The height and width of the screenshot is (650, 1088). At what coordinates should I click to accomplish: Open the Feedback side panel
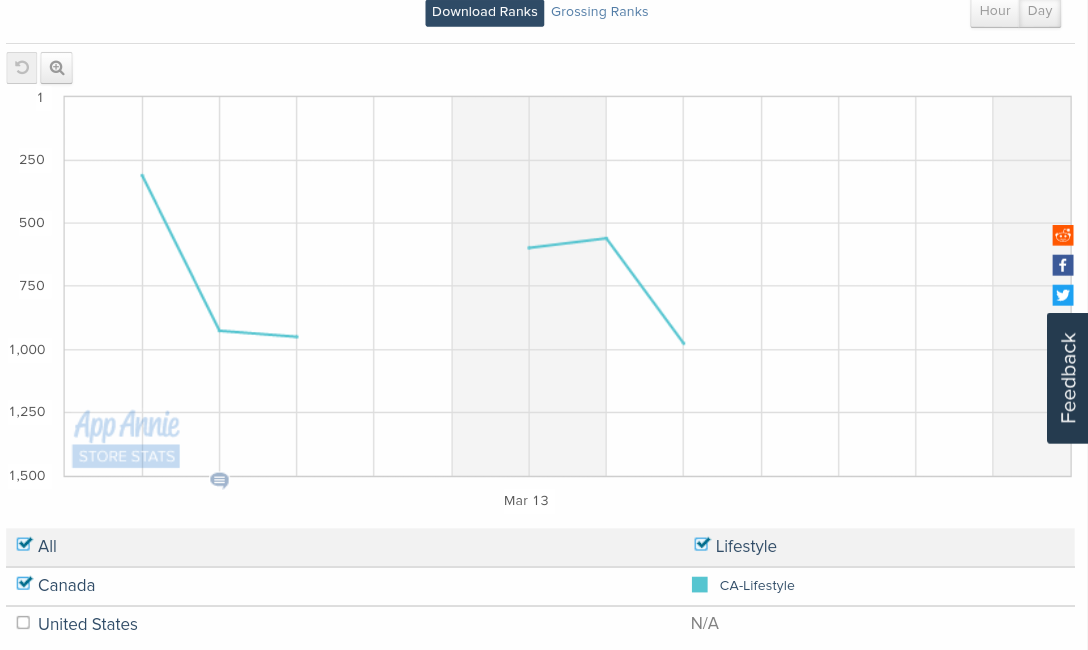(x=1068, y=378)
